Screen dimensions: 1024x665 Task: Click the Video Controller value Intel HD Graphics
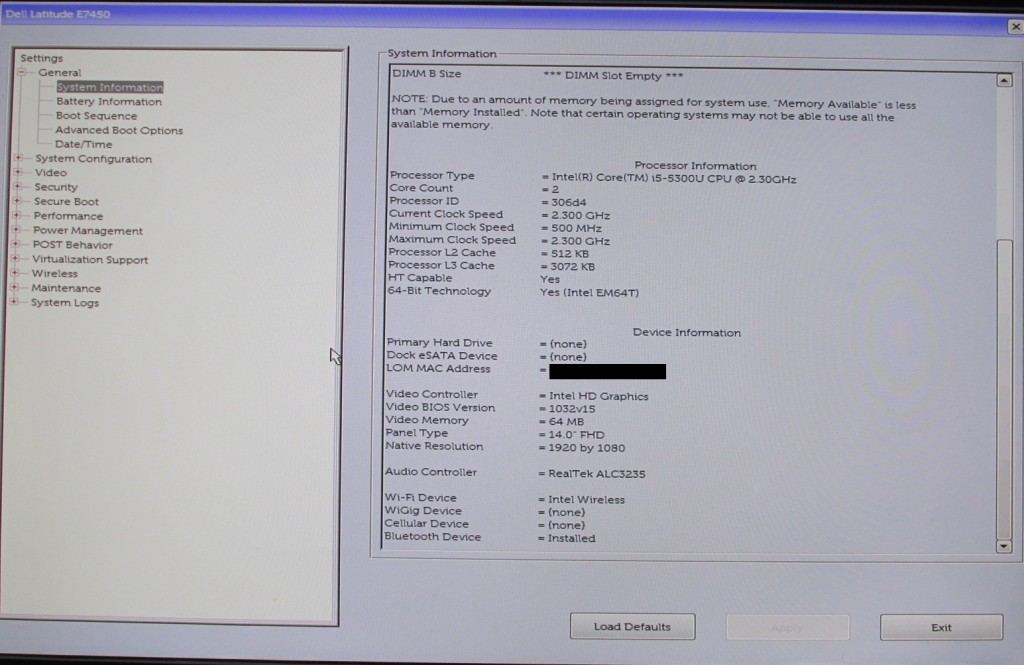click(x=599, y=396)
